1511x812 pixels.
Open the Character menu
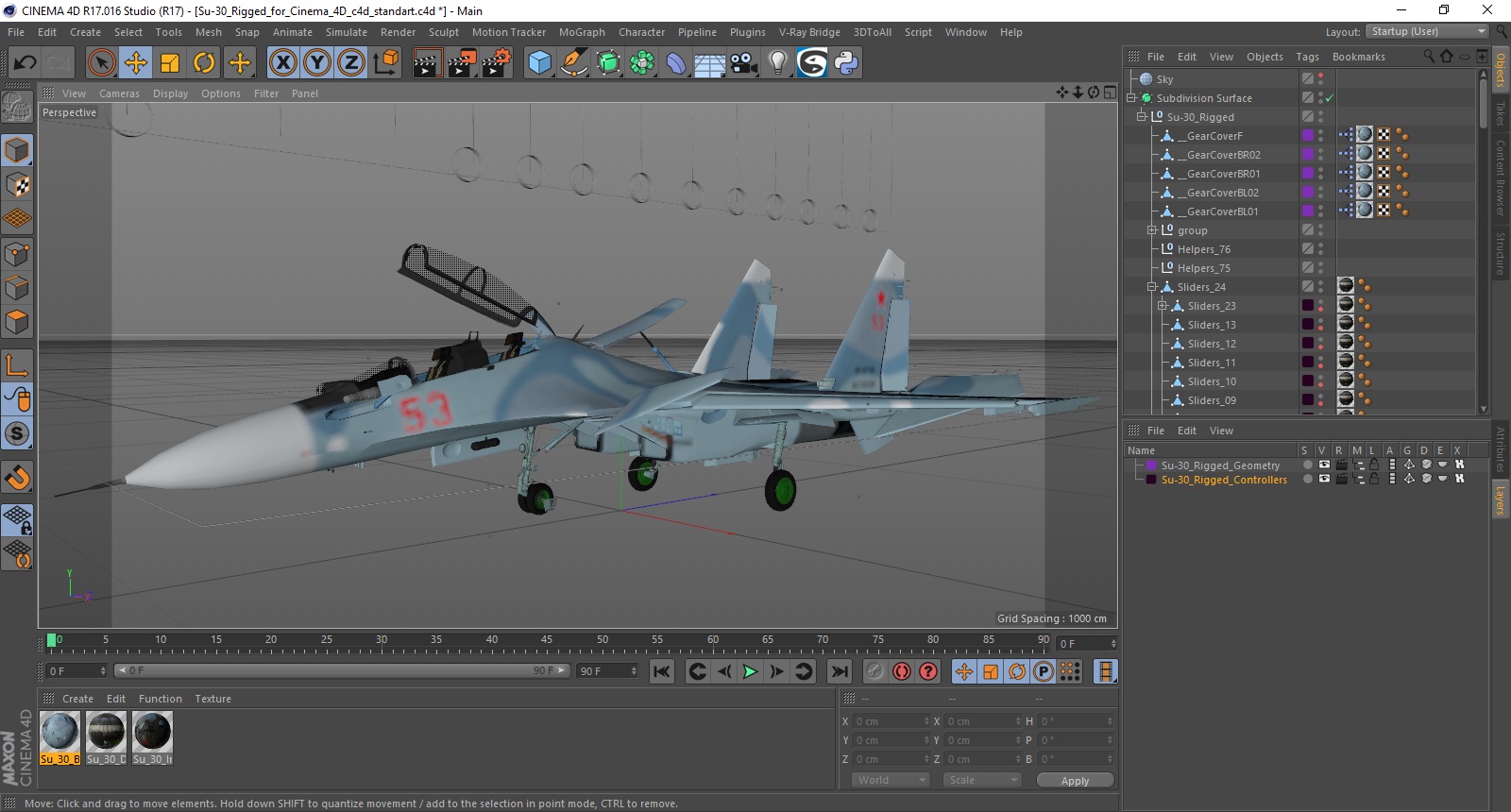[x=641, y=32]
